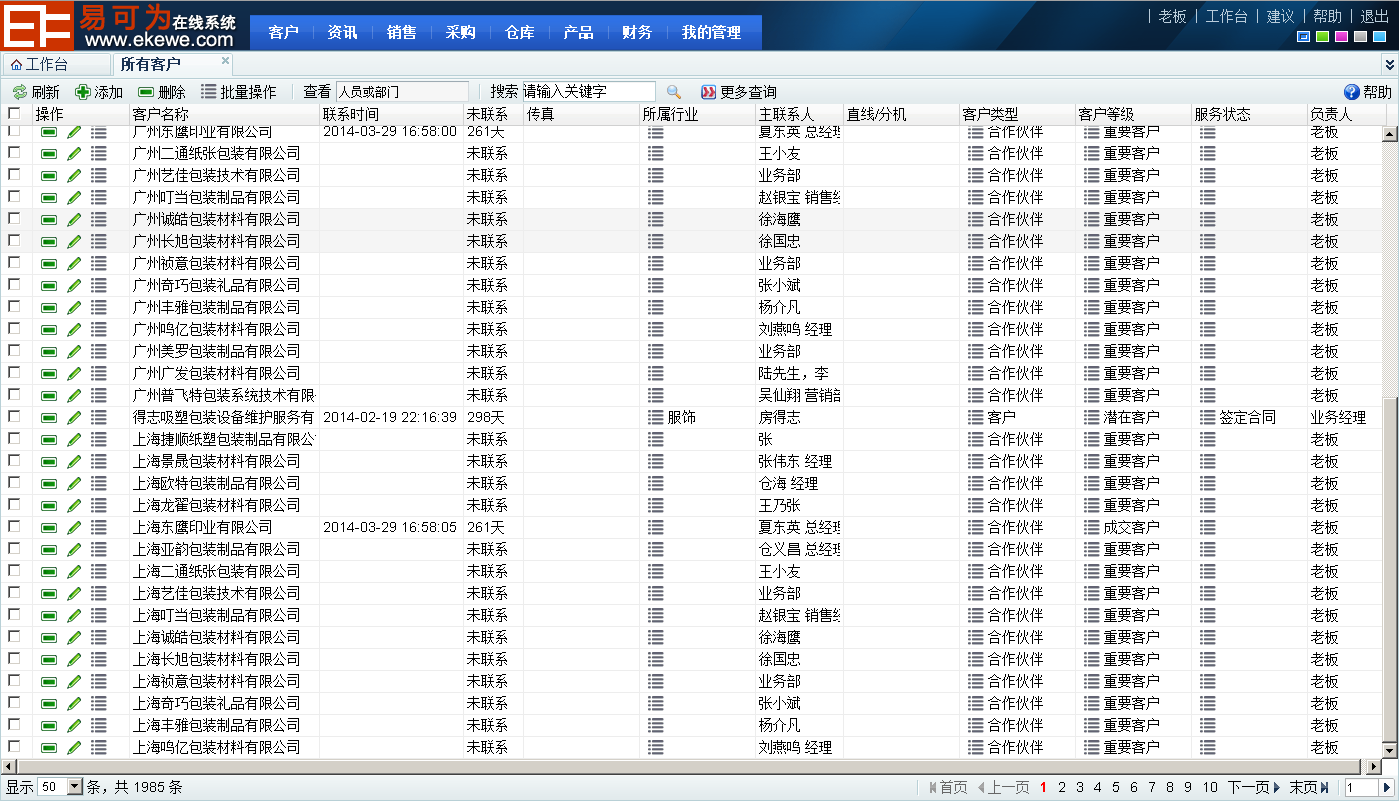Click the home icon on 工作台 tab

click(x=16, y=65)
